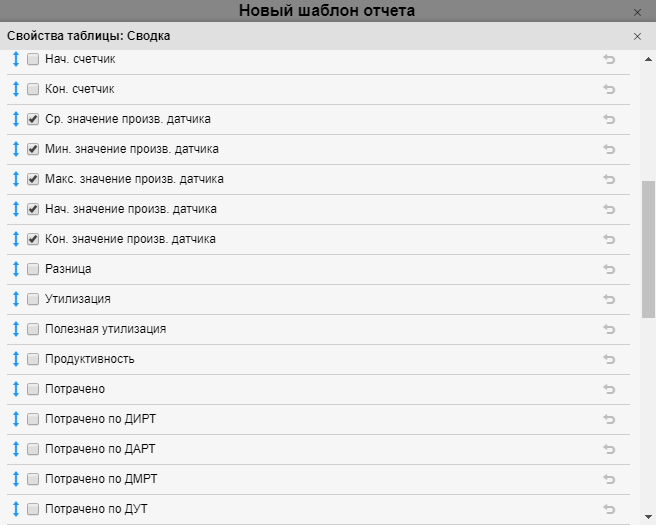
Task: Uncheck Ср. значение произв. датчика
Action: click(x=33, y=120)
